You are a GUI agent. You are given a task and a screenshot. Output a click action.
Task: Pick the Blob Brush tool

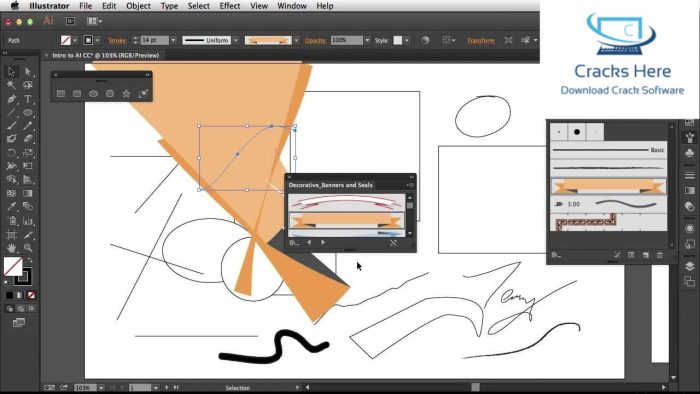click(x=12, y=139)
